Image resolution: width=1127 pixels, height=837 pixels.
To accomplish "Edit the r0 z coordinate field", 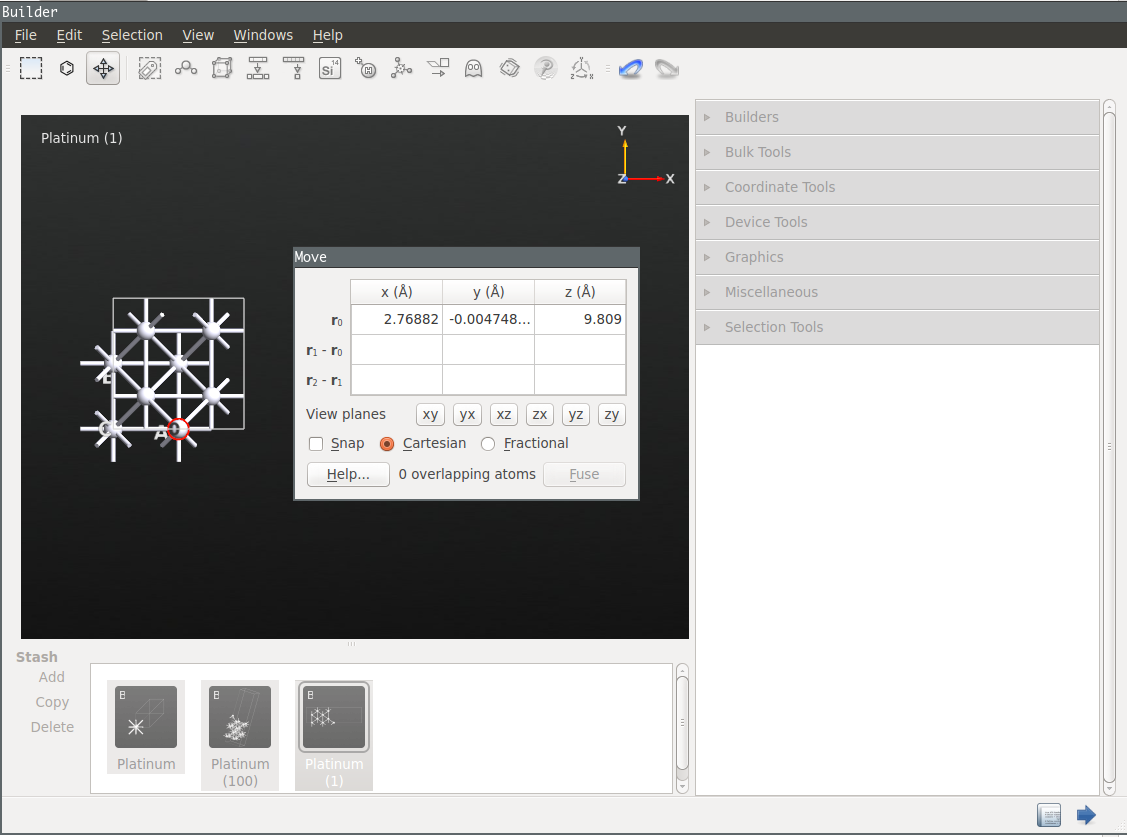I will [x=580, y=320].
